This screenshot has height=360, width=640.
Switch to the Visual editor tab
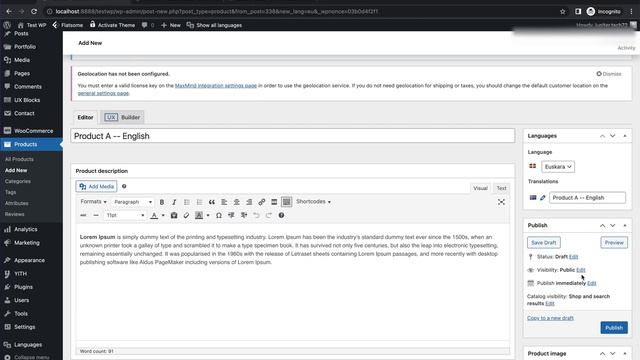click(480, 188)
